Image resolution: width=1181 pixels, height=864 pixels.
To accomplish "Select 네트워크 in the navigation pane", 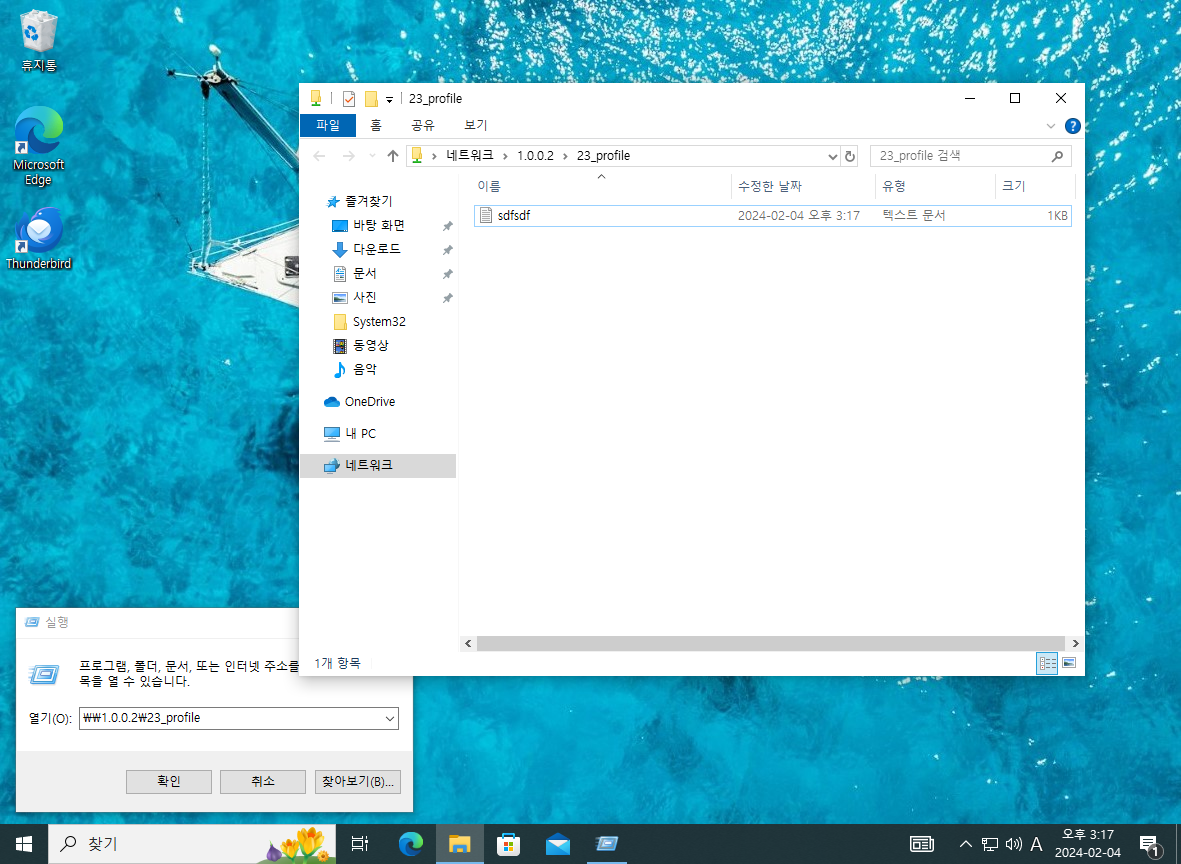I will 378,466.
